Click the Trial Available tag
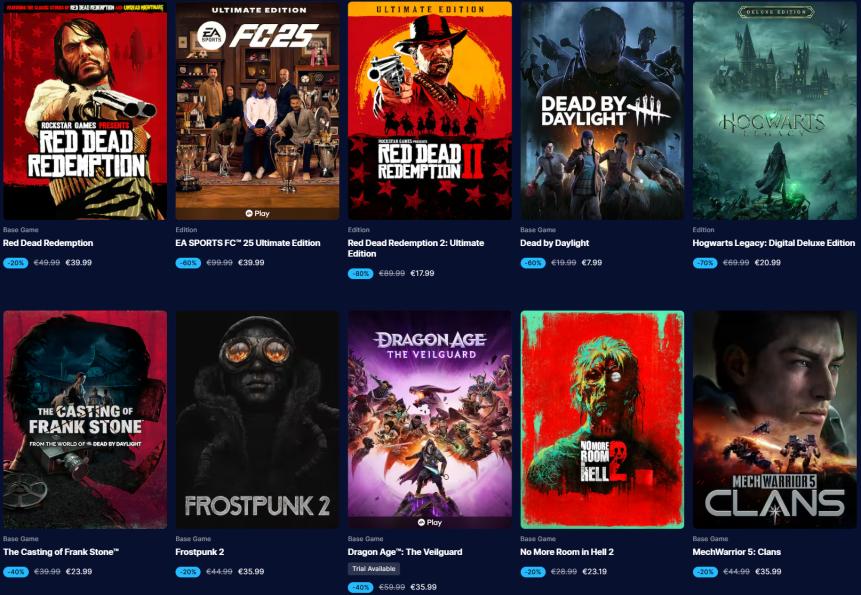861x595 pixels. [x=374, y=569]
